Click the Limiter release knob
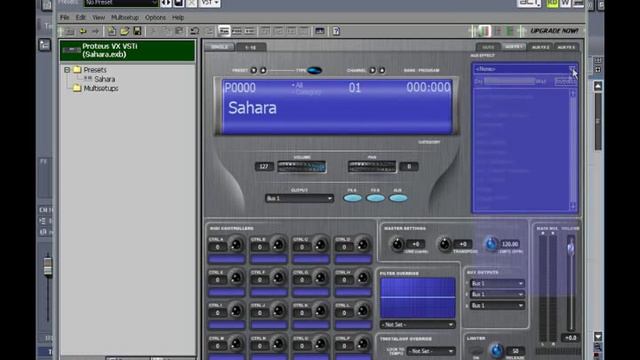Image resolution: width=640 pixels, height=360 pixels. [x=496, y=351]
